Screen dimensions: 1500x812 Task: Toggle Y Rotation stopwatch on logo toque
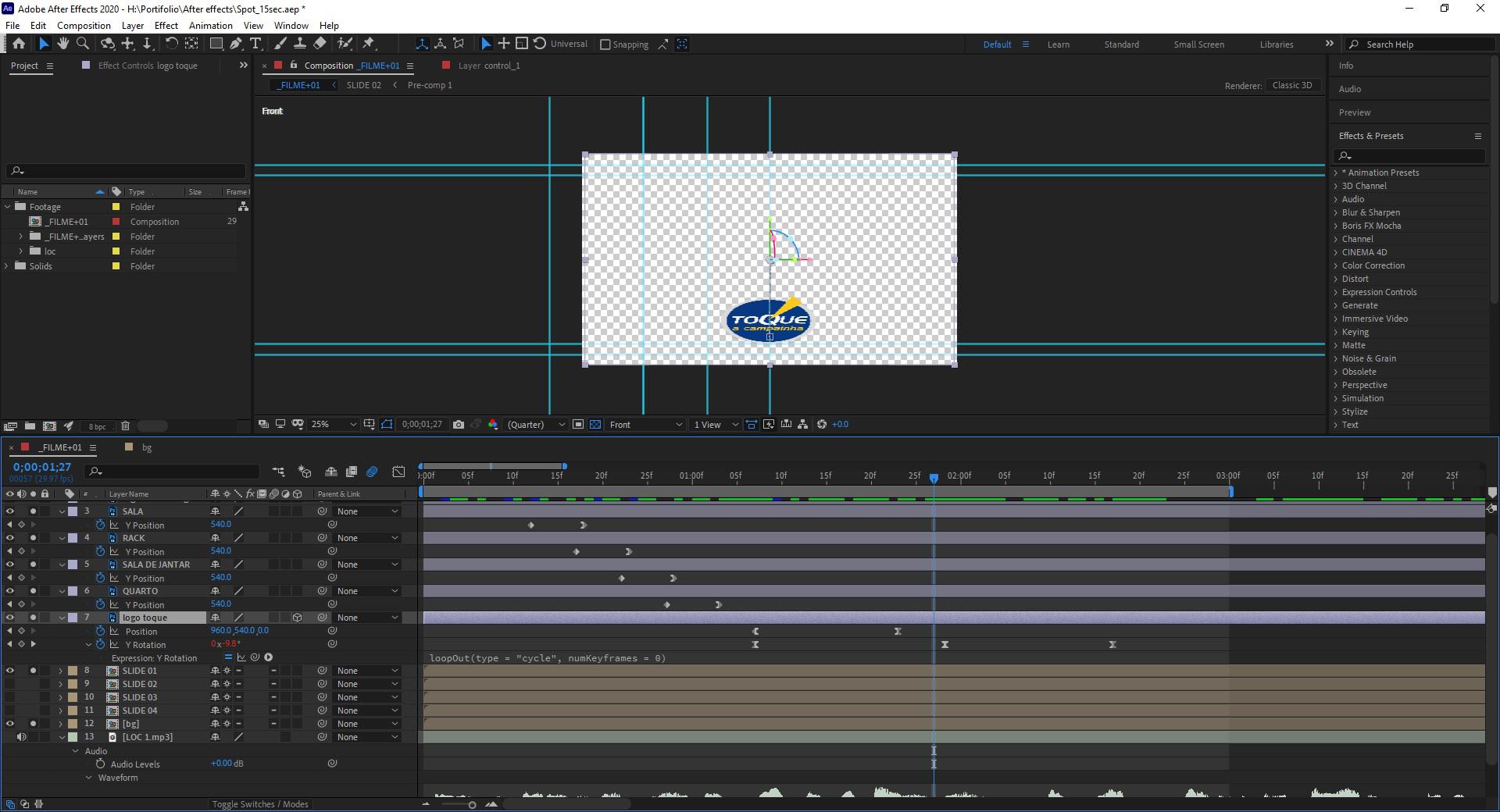click(100, 645)
